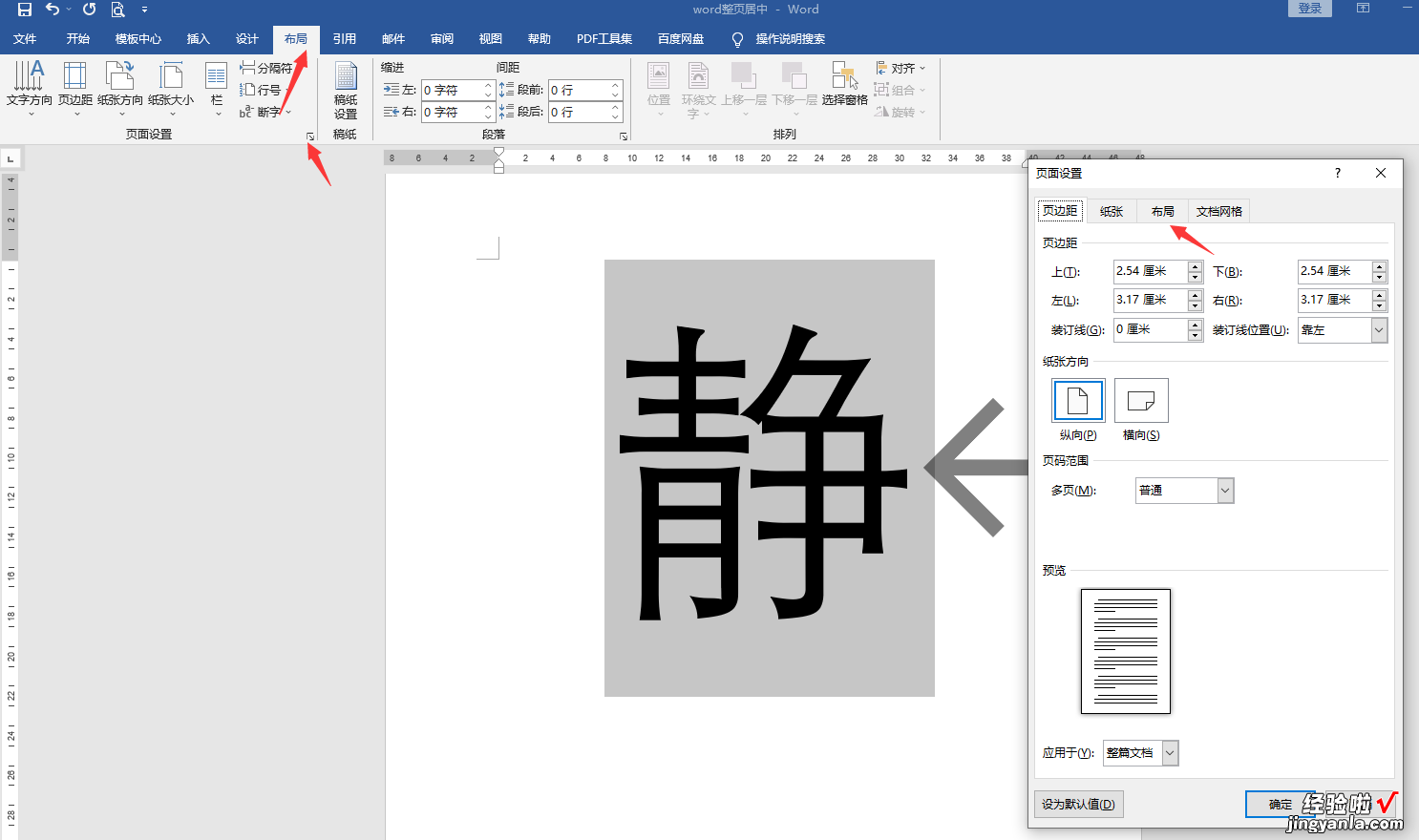Click the 上 top margin field

tap(1151, 271)
